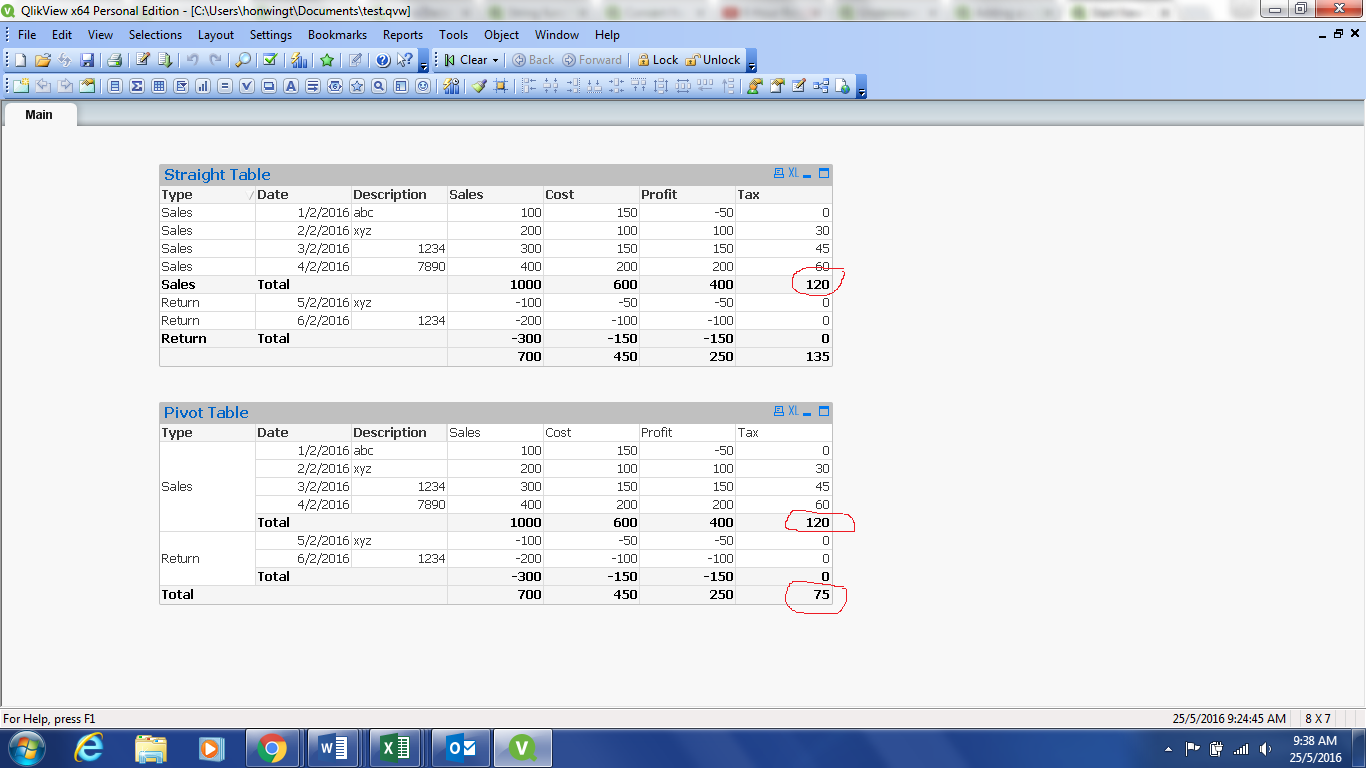The width and height of the screenshot is (1366, 768).
Task: Open the Bookmarks menu
Action: 337,34
